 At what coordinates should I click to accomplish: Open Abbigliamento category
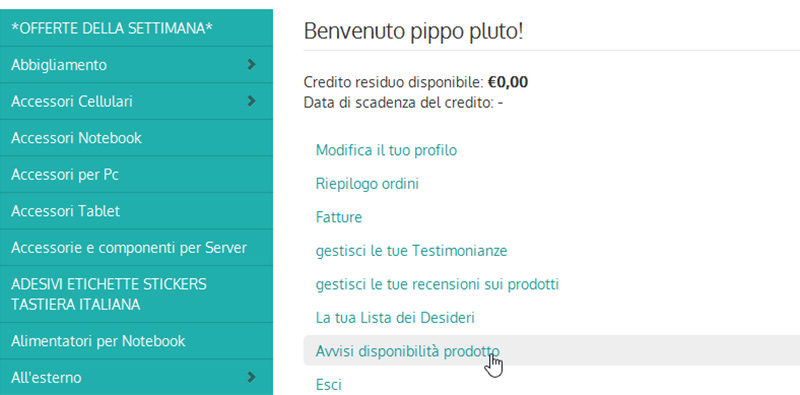(x=136, y=65)
